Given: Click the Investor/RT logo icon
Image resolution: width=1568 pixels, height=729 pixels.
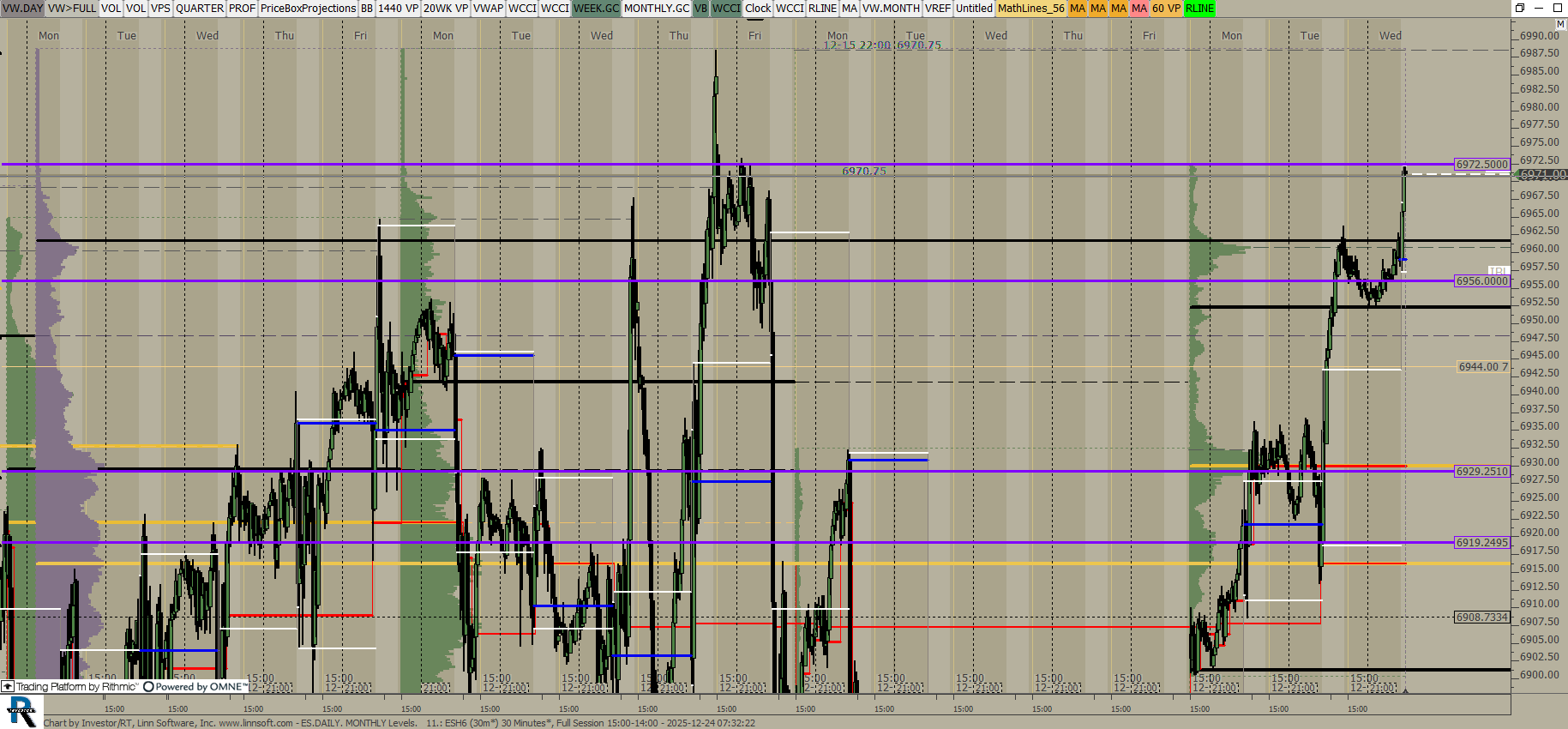Looking at the screenshot, I should pos(21,711).
